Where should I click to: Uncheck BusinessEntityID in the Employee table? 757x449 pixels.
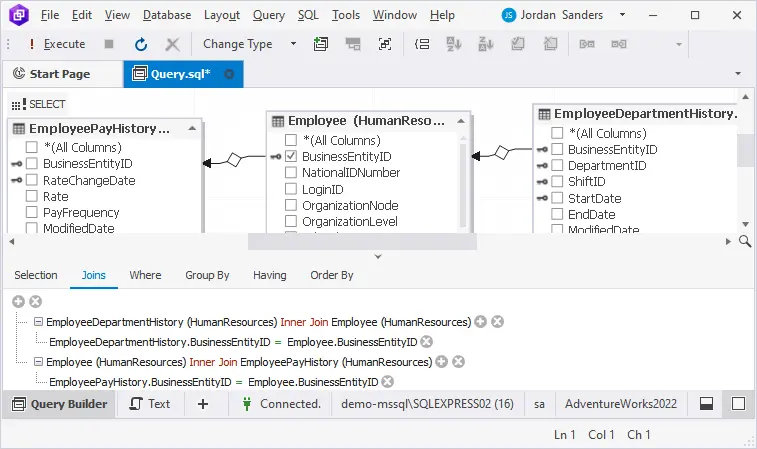[x=291, y=157]
